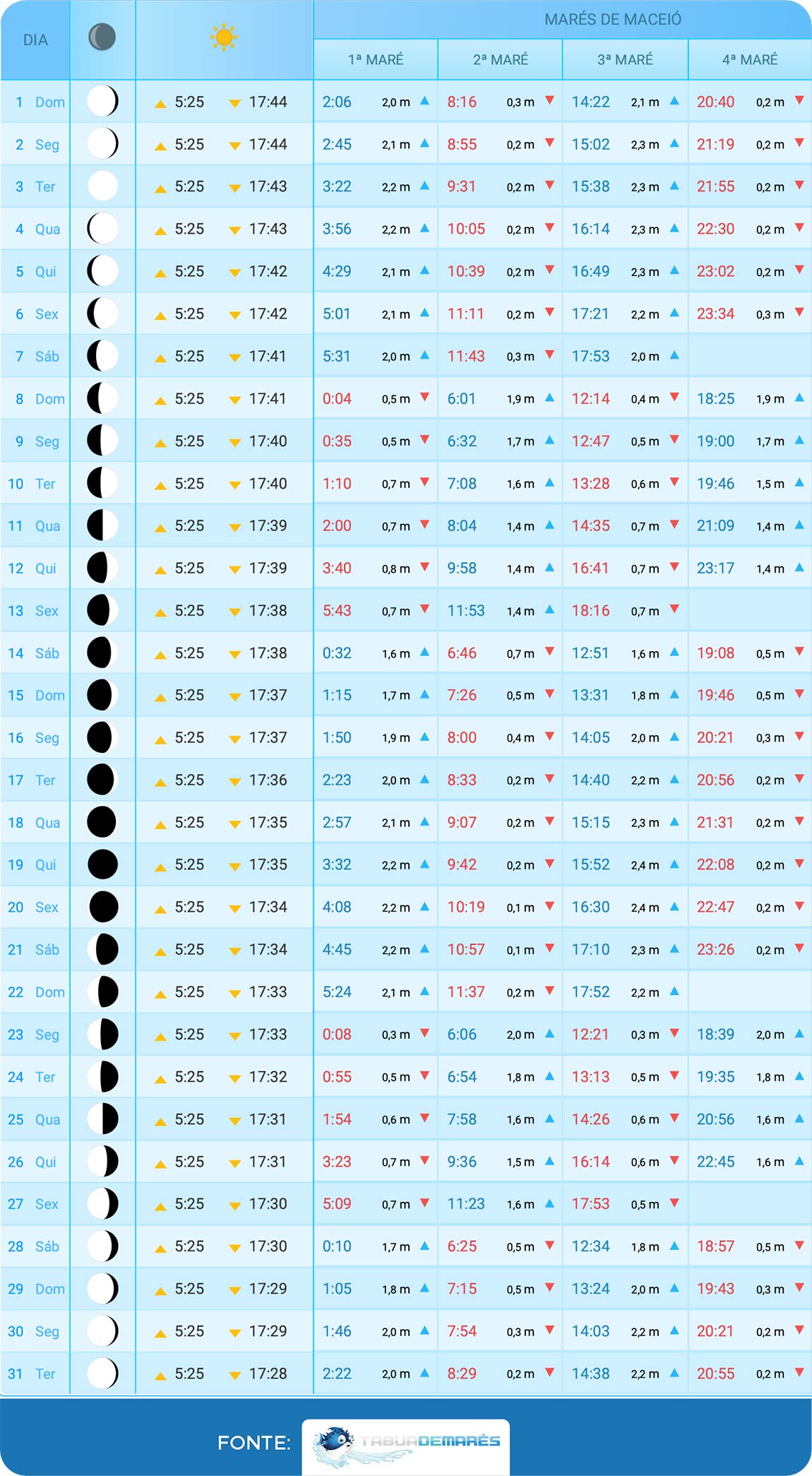Select the 4ª MARÉ column header
The image size is (812, 1476).
point(749,60)
